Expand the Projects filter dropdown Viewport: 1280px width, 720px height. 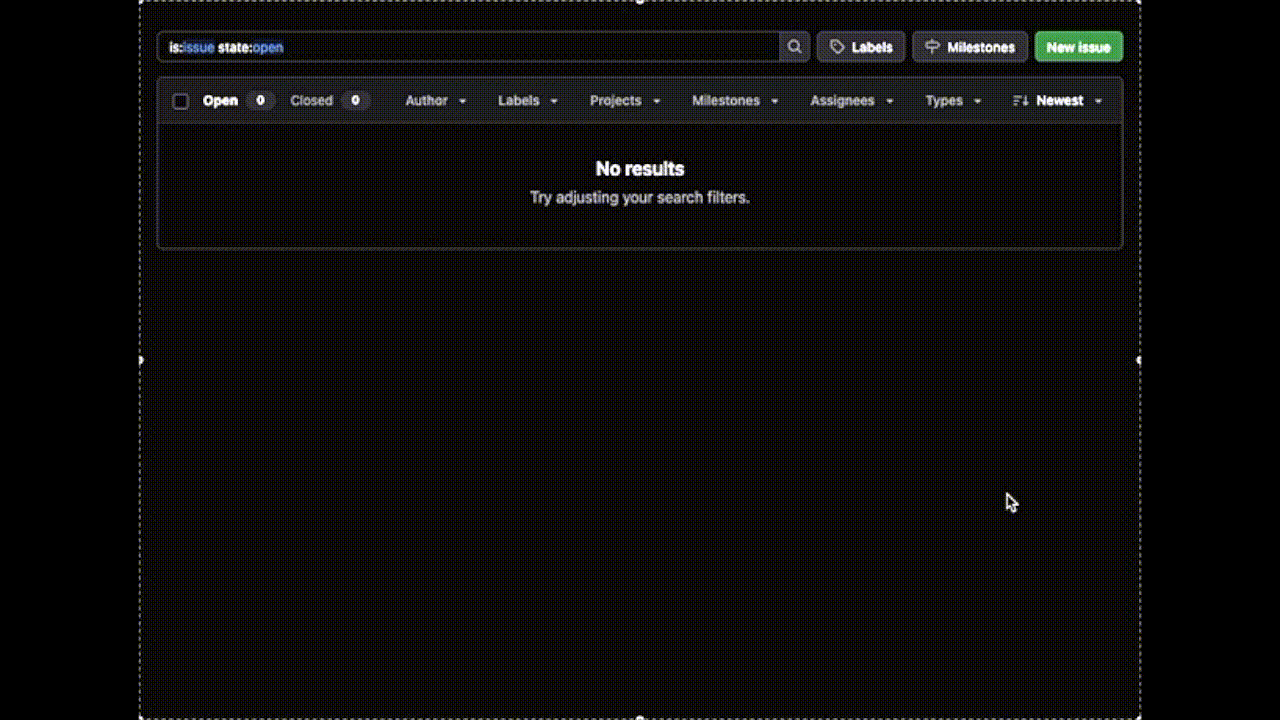click(x=625, y=101)
